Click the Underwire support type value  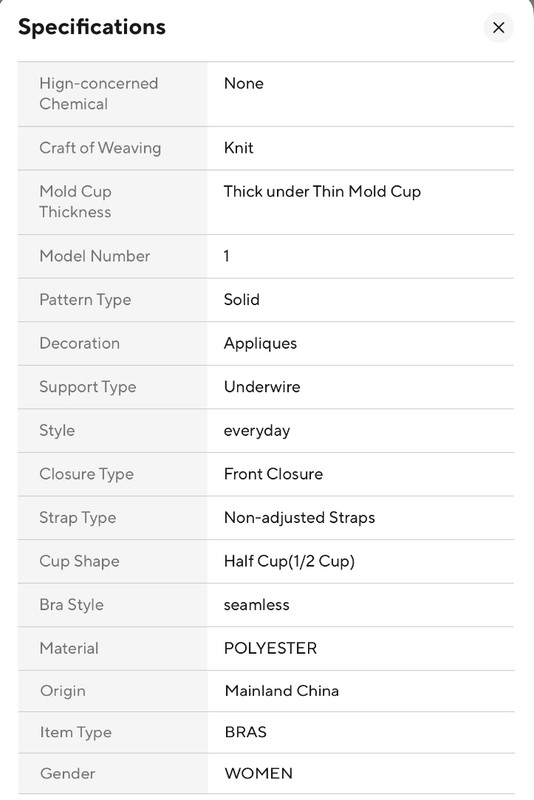tap(262, 387)
